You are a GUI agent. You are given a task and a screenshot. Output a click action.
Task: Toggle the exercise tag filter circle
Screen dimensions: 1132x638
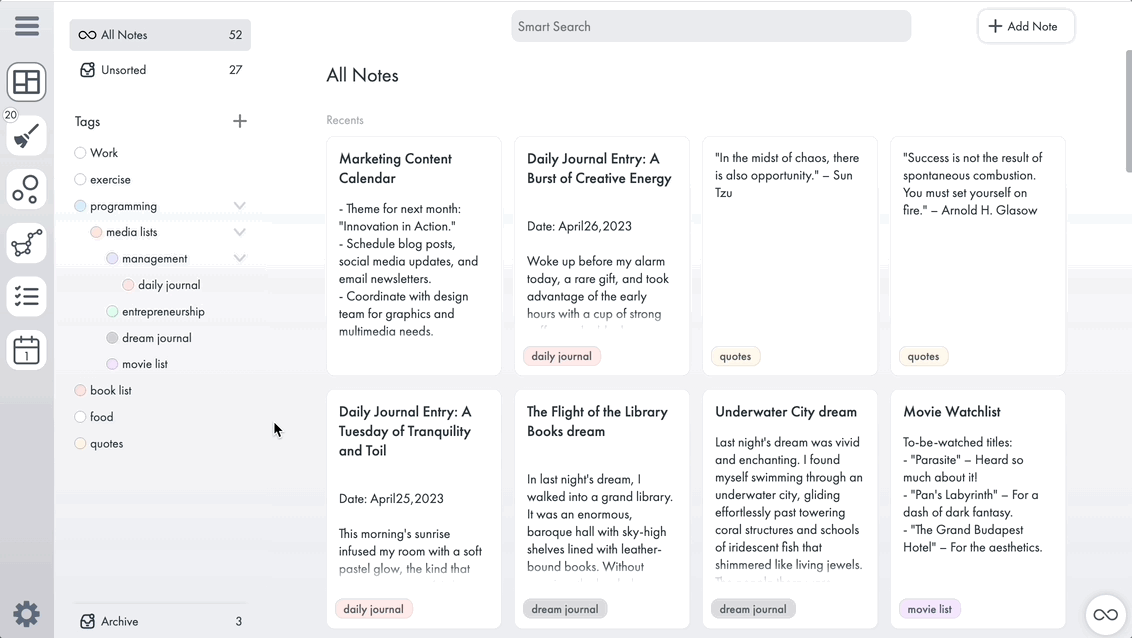tap(79, 180)
